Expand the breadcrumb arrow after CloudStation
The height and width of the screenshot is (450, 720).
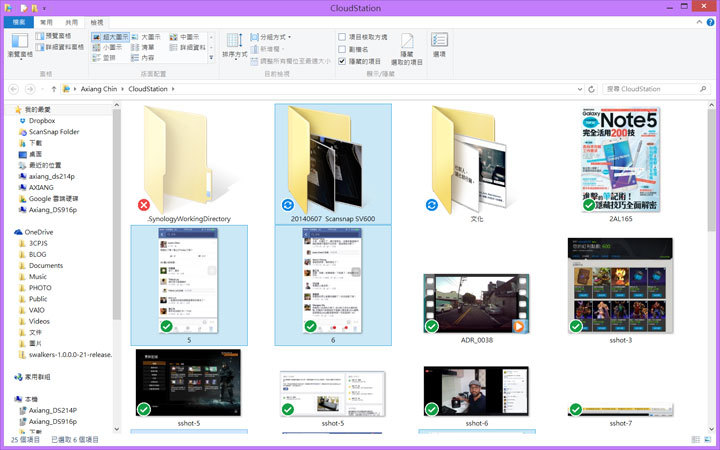[174, 89]
